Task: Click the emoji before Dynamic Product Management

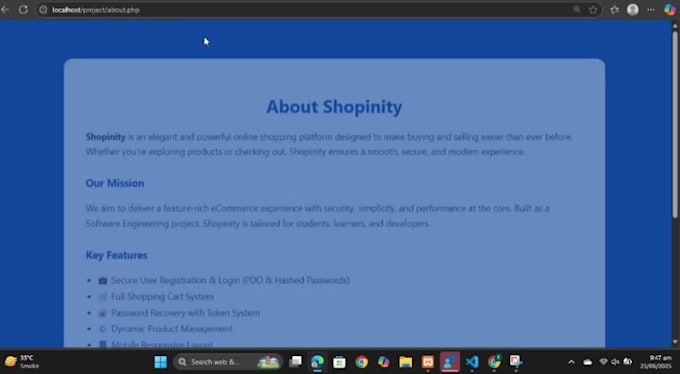Action: pos(102,329)
